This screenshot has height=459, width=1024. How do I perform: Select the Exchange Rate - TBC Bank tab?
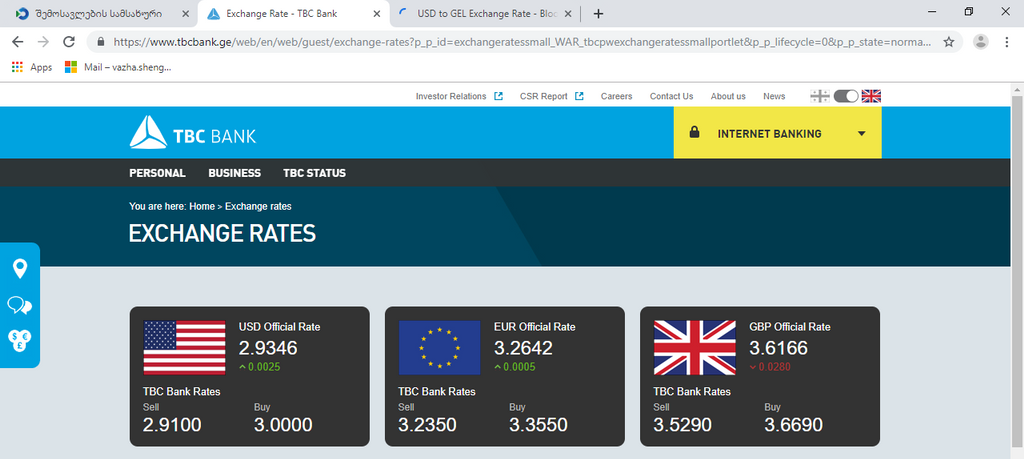293,14
